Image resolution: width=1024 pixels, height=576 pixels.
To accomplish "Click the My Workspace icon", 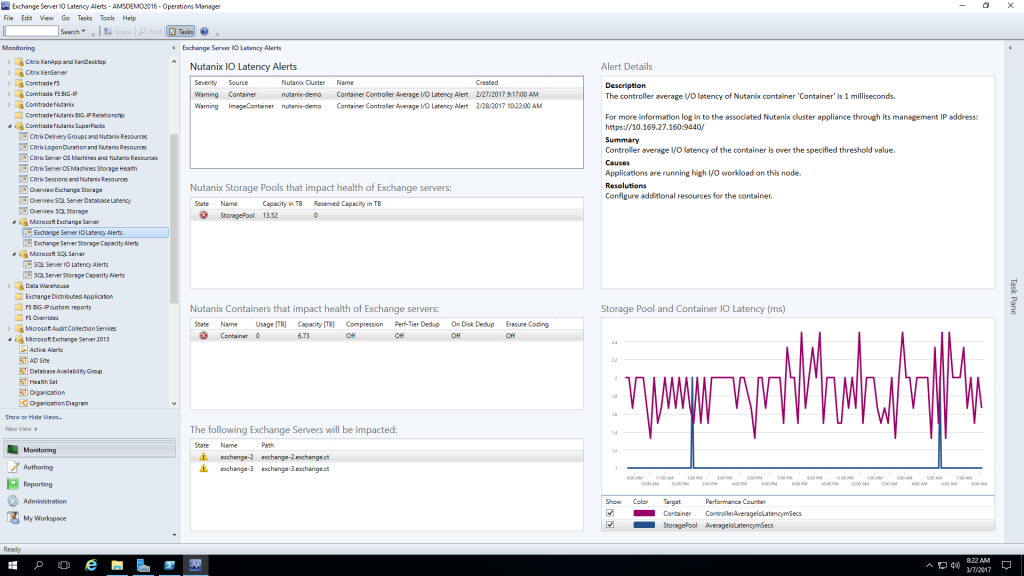I will pos(13,518).
